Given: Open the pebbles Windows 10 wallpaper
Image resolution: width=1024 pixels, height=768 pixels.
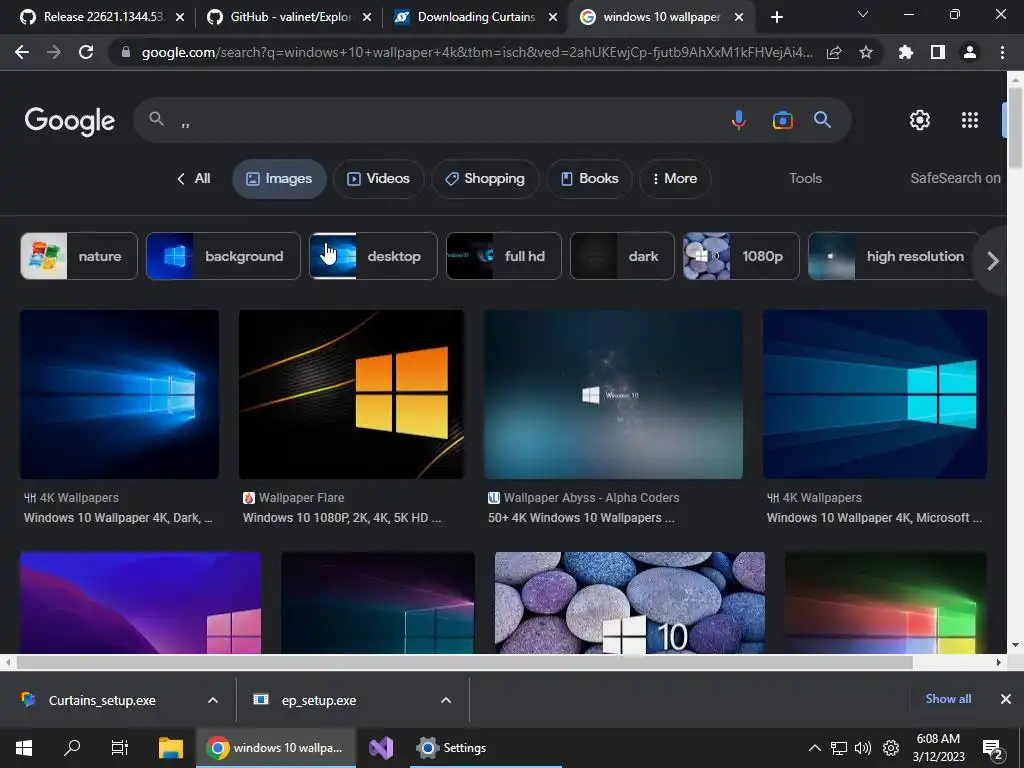Looking at the screenshot, I should [630, 603].
